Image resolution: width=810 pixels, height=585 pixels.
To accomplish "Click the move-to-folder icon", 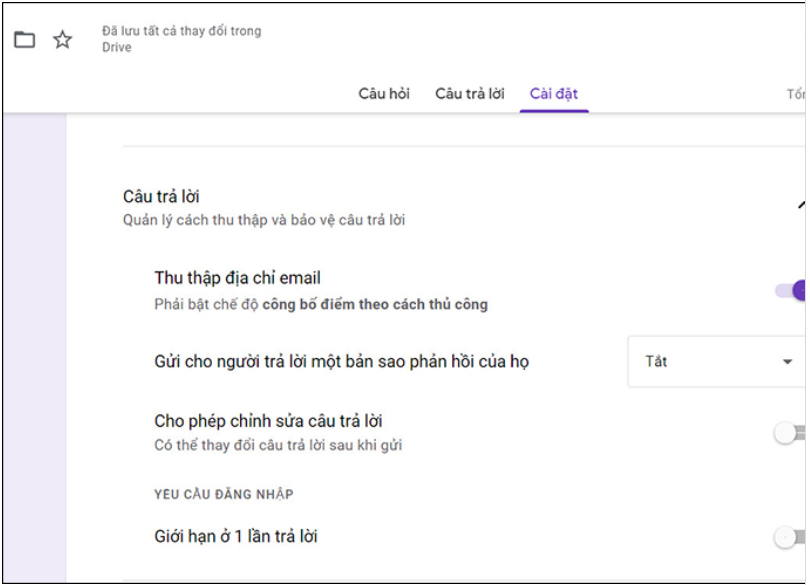I will [24, 39].
